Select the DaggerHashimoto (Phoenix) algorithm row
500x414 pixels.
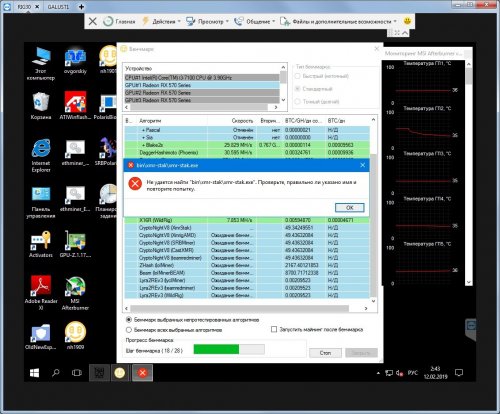[247, 152]
